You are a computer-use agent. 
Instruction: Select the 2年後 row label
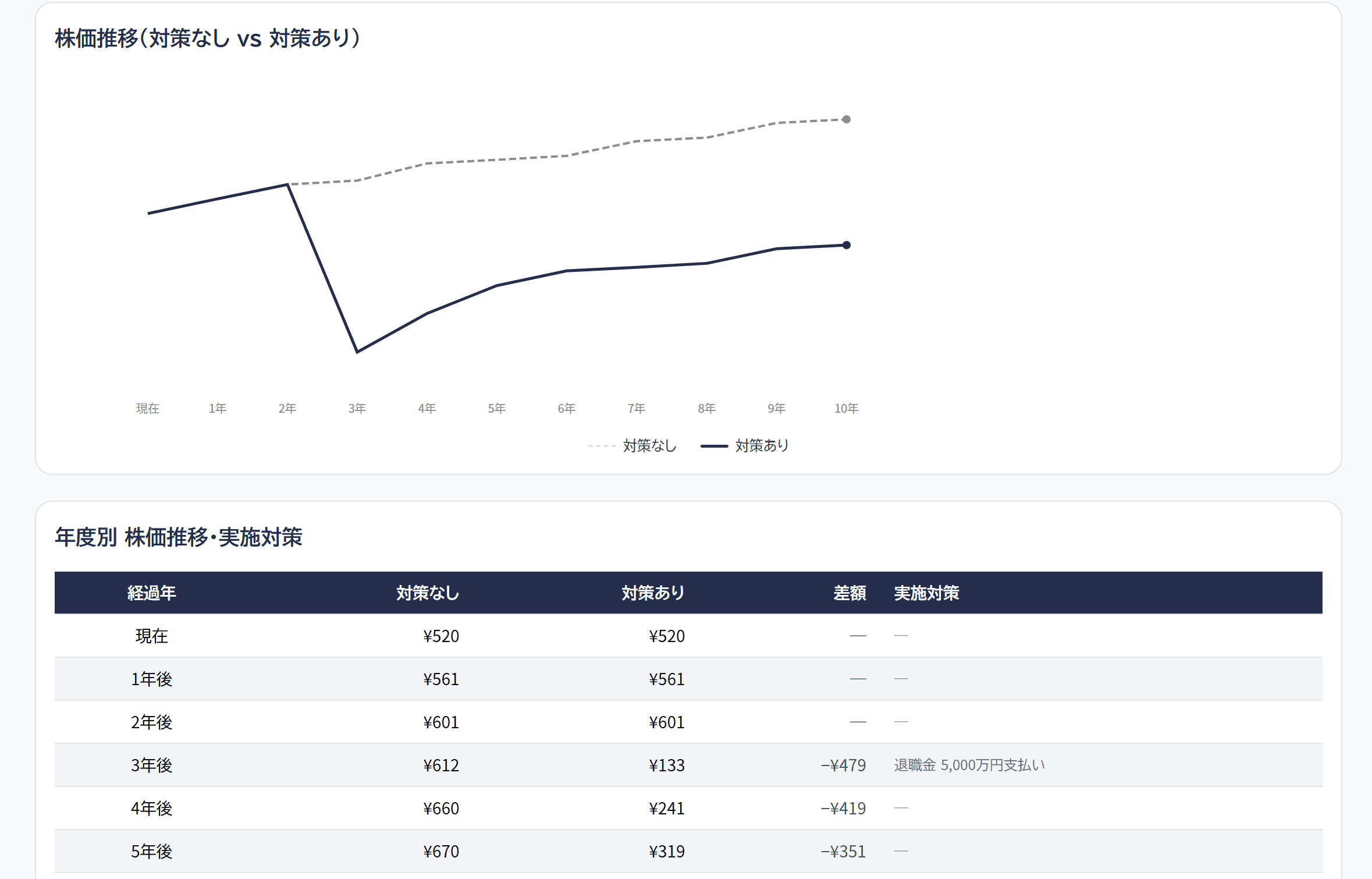(x=152, y=722)
